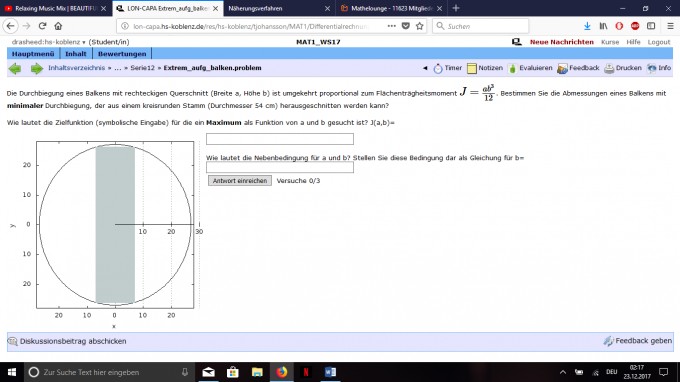Click Feedback geben link
The width and height of the screenshot is (680, 382).
[x=643, y=341]
